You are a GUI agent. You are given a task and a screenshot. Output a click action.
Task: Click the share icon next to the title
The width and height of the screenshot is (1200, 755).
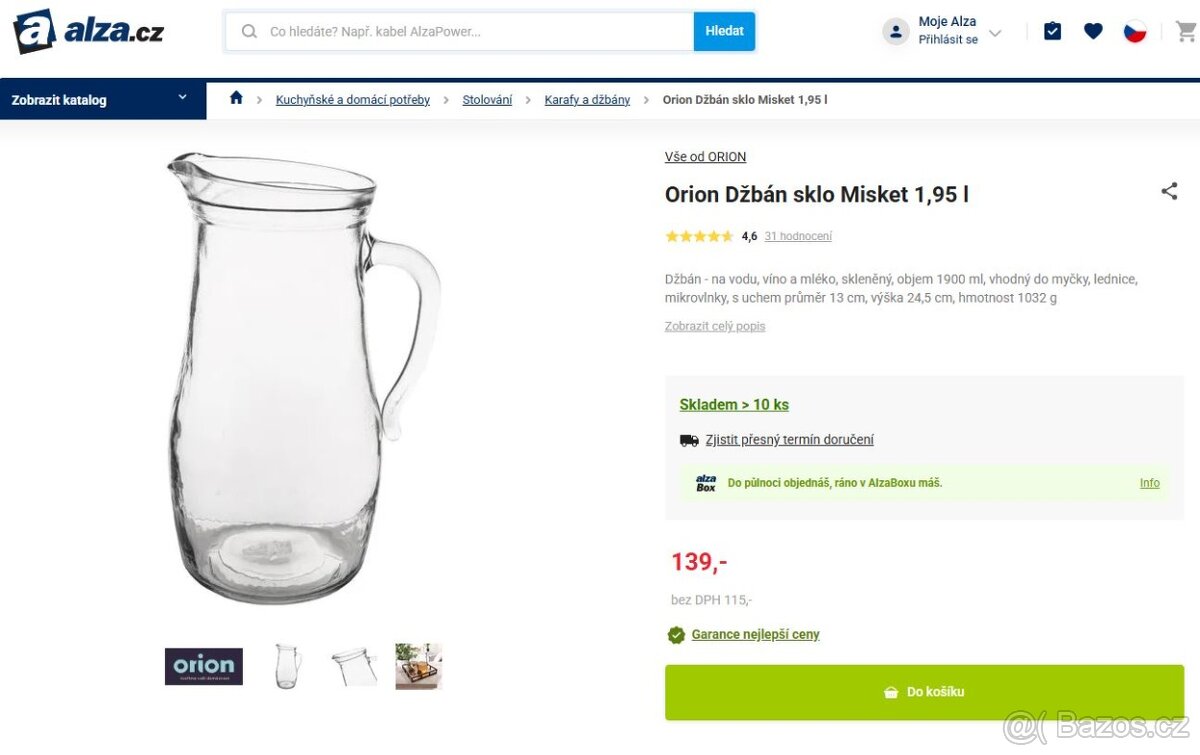click(x=1169, y=191)
